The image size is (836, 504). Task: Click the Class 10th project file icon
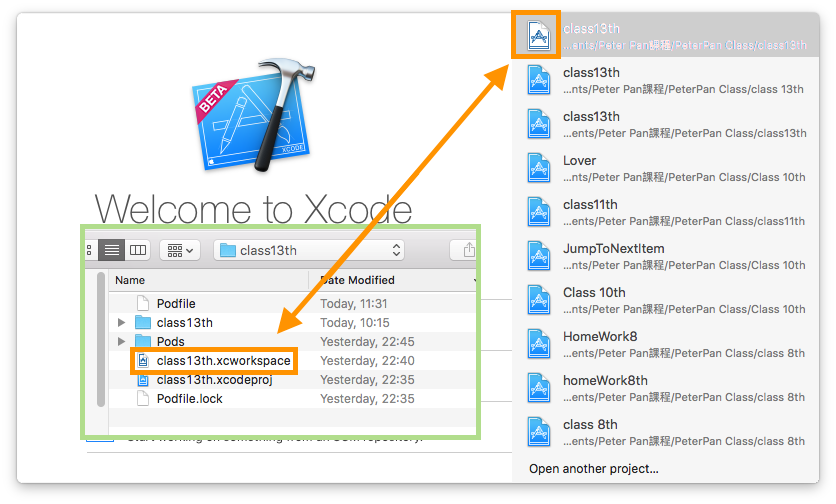coord(538,300)
